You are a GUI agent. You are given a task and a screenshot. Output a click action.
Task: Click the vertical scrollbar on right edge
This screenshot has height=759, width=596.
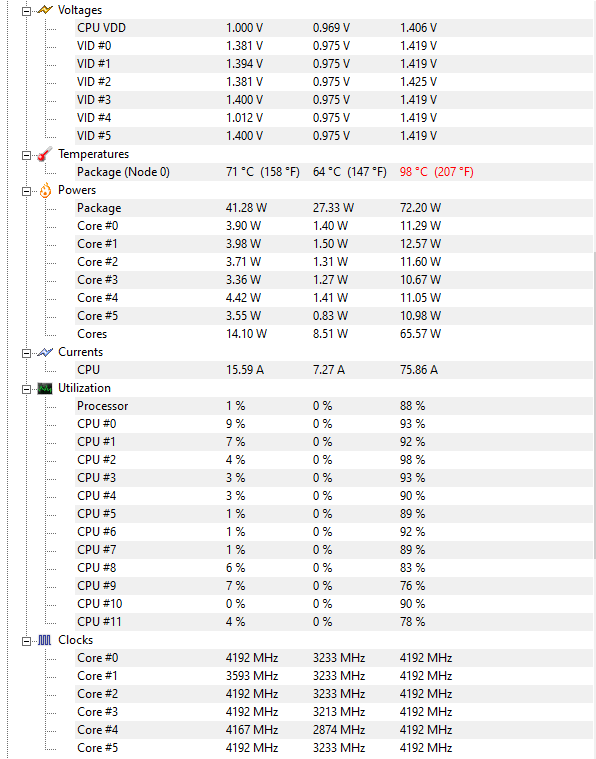click(594, 404)
